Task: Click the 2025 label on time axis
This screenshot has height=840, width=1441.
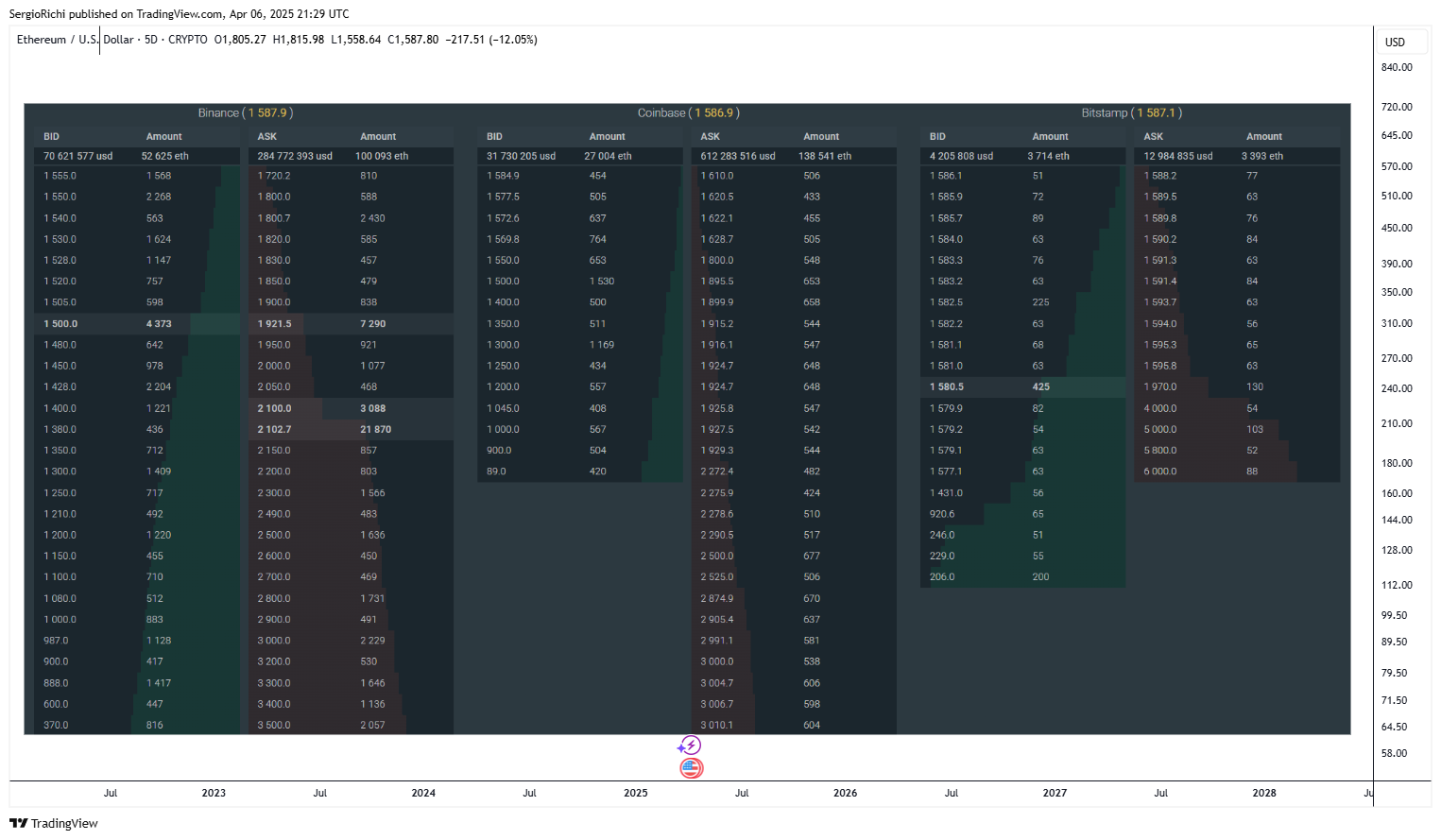Action: [x=636, y=794]
